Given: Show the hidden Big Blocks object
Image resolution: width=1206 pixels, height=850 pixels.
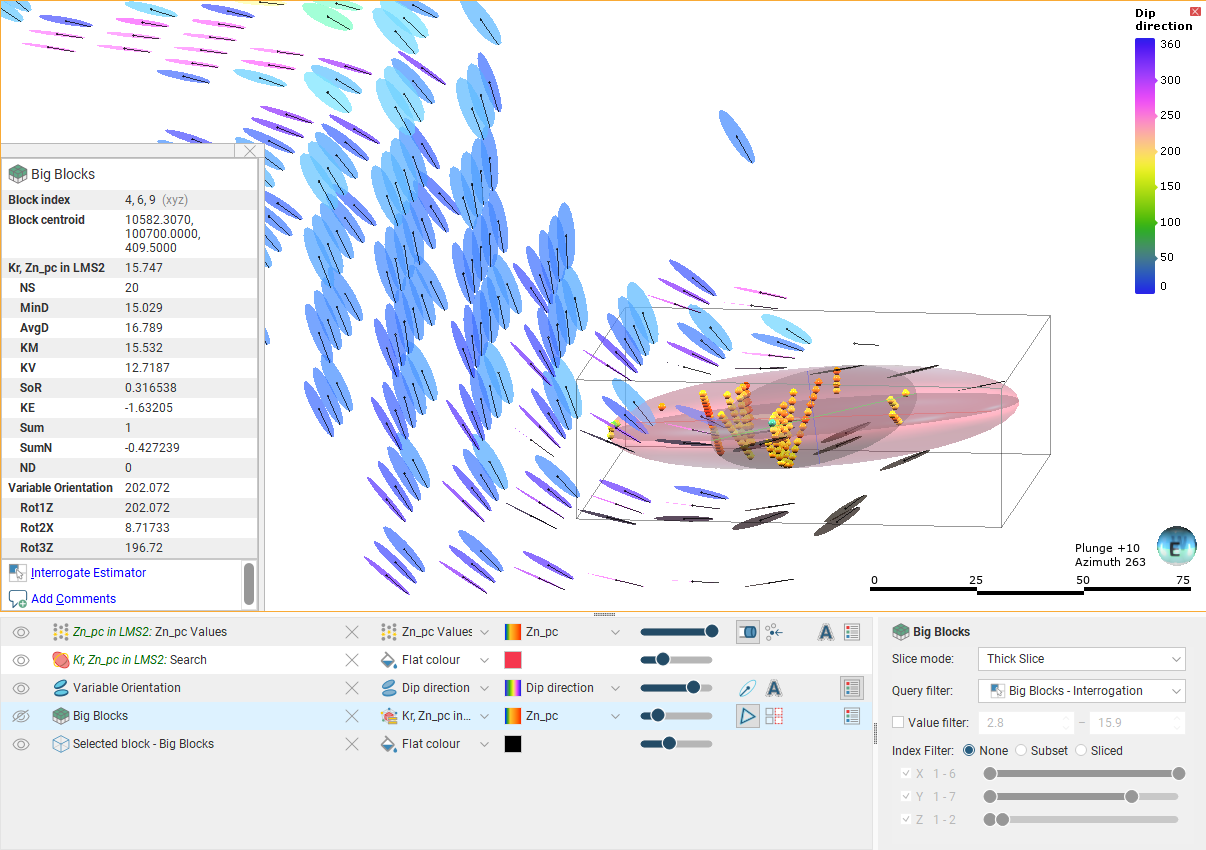Looking at the screenshot, I should [21, 716].
